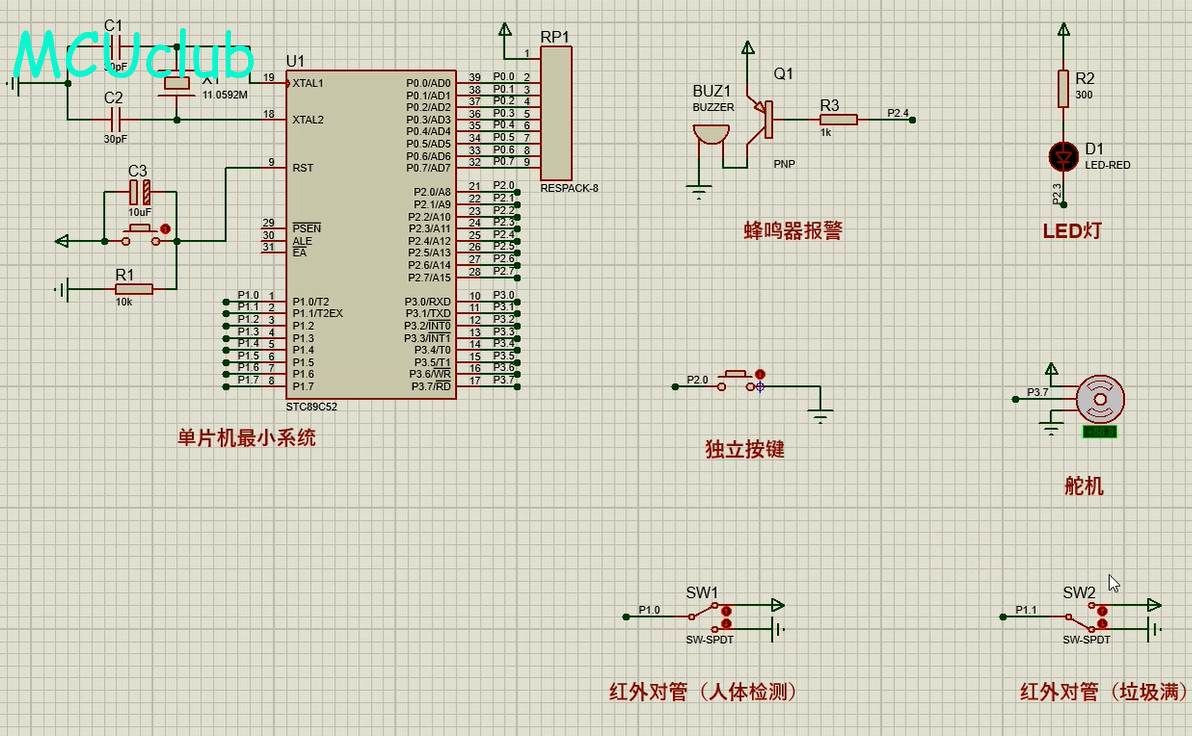The height and width of the screenshot is (736, 1192).
Task: Select the X1 11.0592M crystal oscillator
Action: [176, 84]
